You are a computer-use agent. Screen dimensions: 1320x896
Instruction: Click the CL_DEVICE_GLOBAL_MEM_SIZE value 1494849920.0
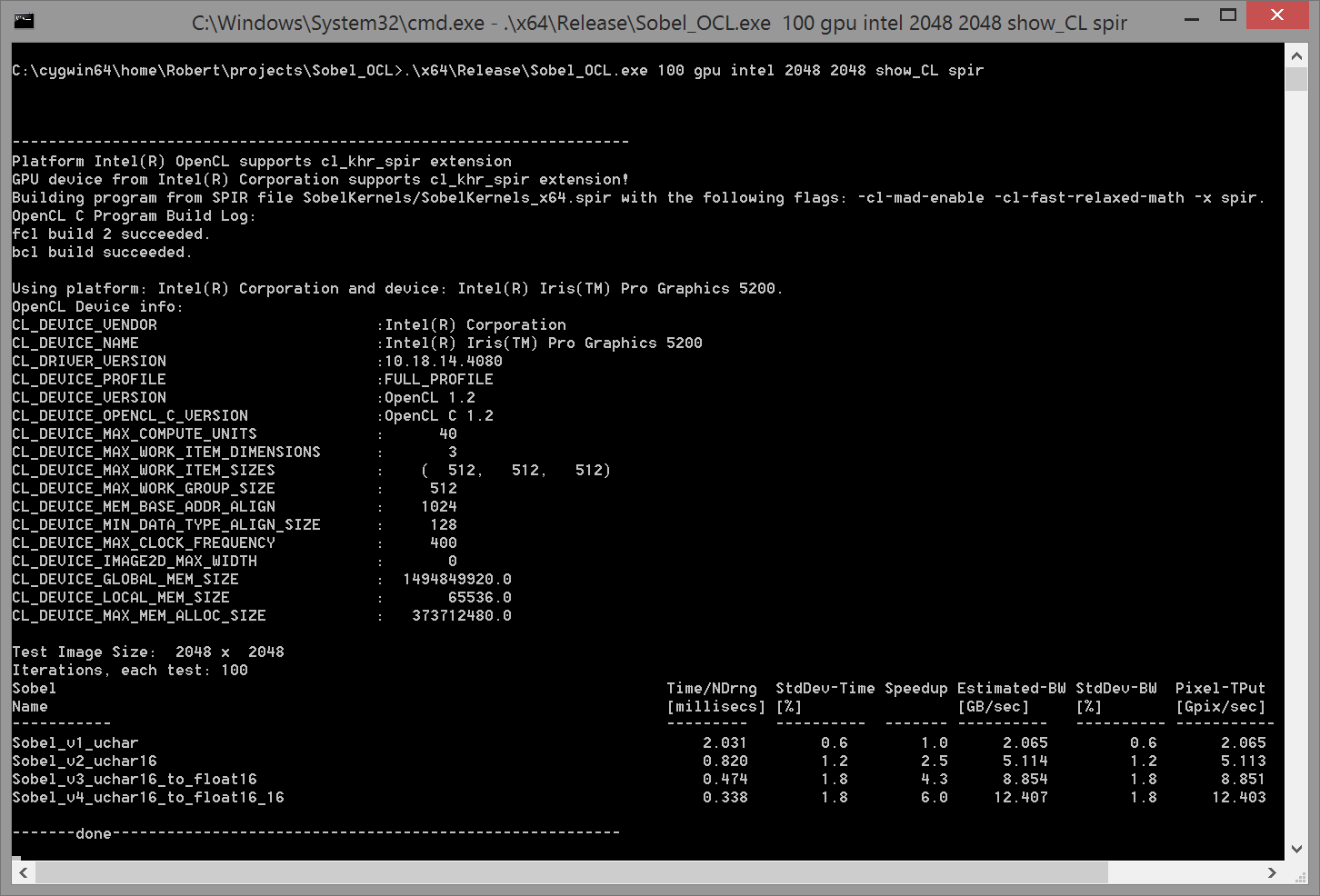457,579
